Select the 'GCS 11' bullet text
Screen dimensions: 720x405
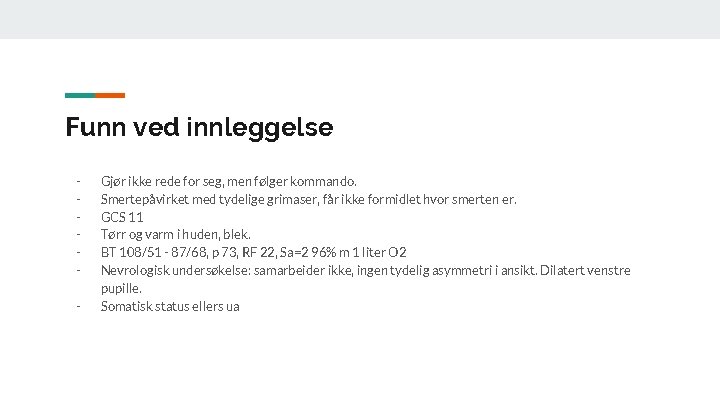point(122,217)
